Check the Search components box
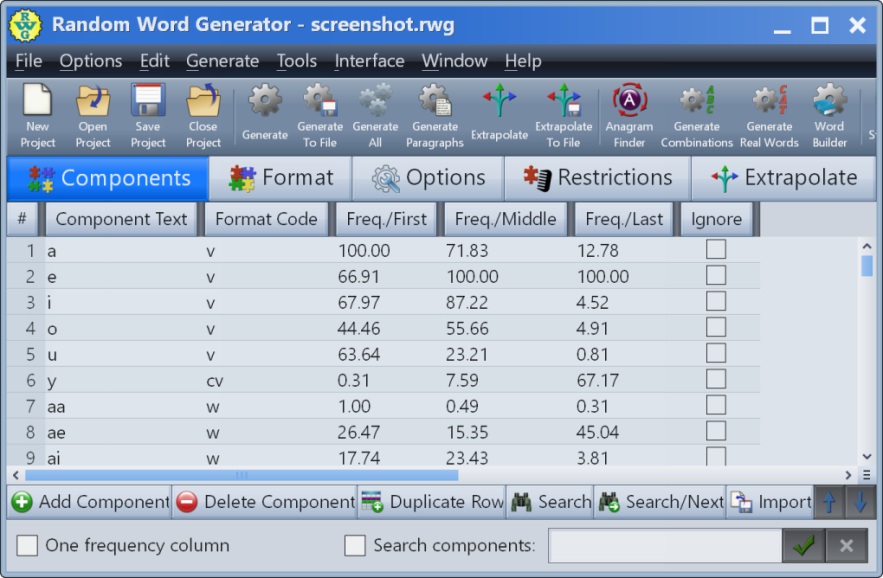The image size is (883, 578). pyautogui.click(x=356, y=545)
